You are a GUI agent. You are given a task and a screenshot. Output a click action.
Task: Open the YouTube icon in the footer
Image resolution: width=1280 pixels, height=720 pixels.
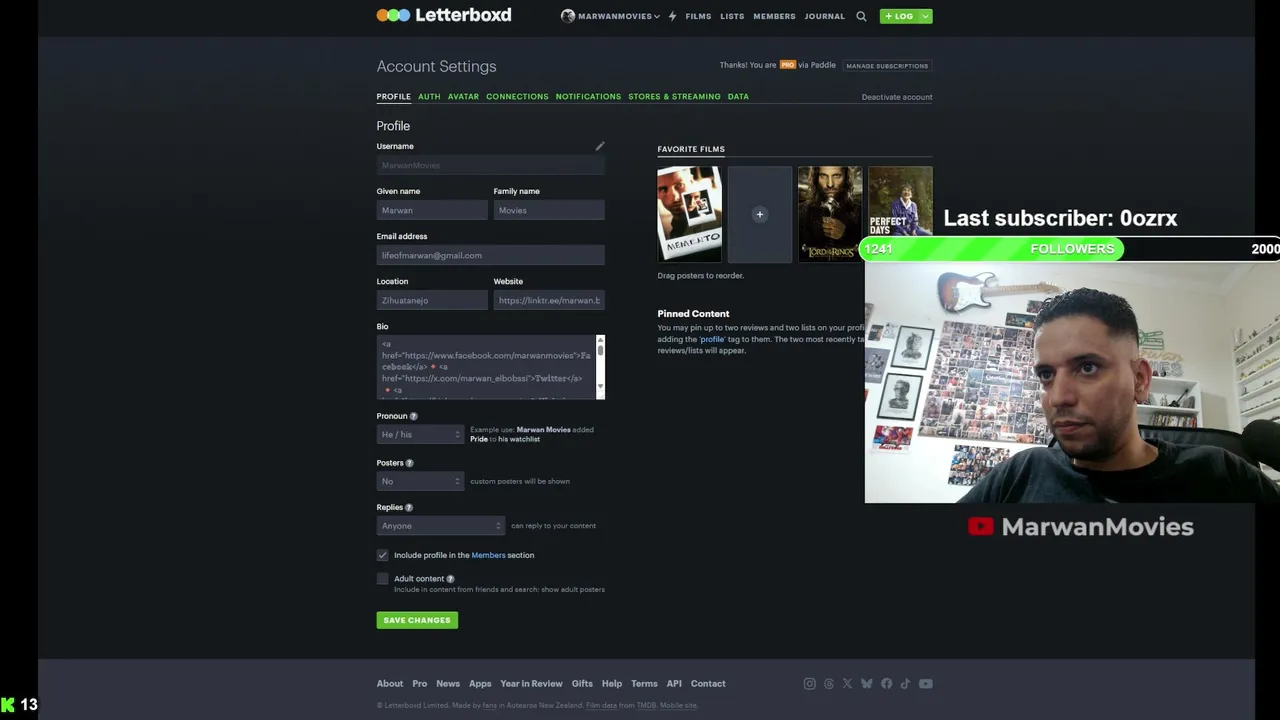(x=926, y=684)
